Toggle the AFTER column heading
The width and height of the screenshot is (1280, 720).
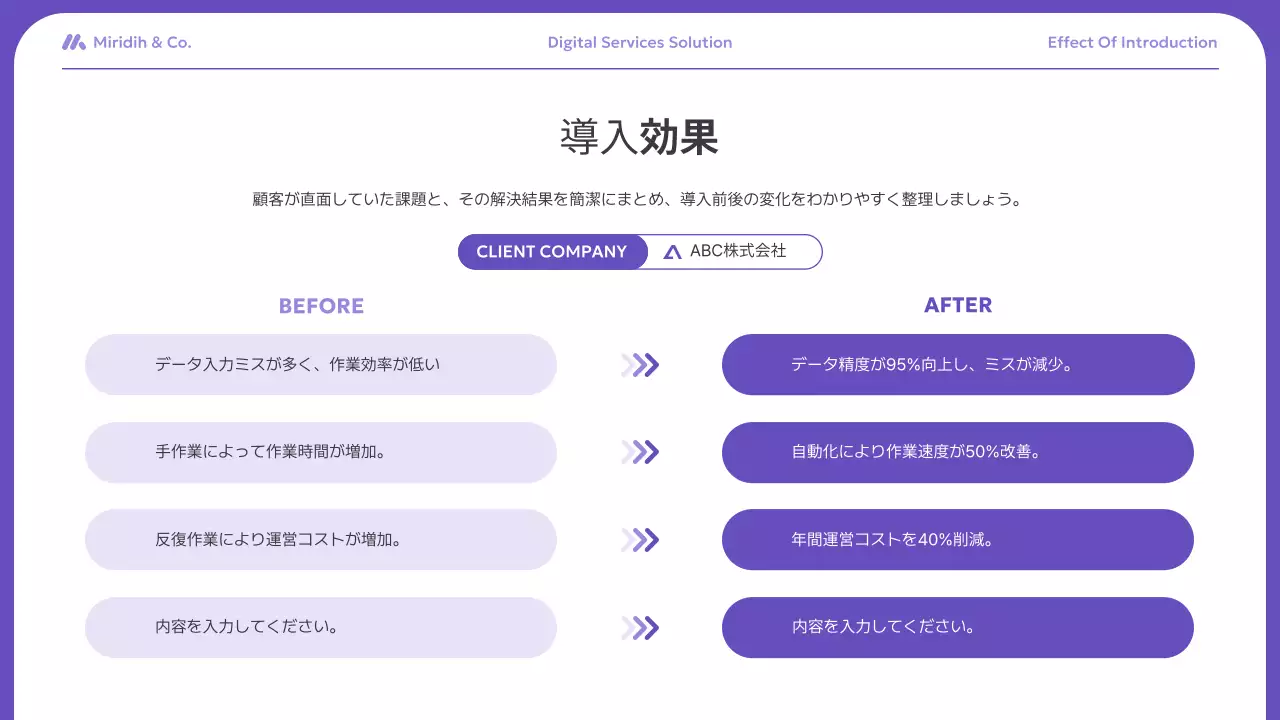(x=958, y=305)
